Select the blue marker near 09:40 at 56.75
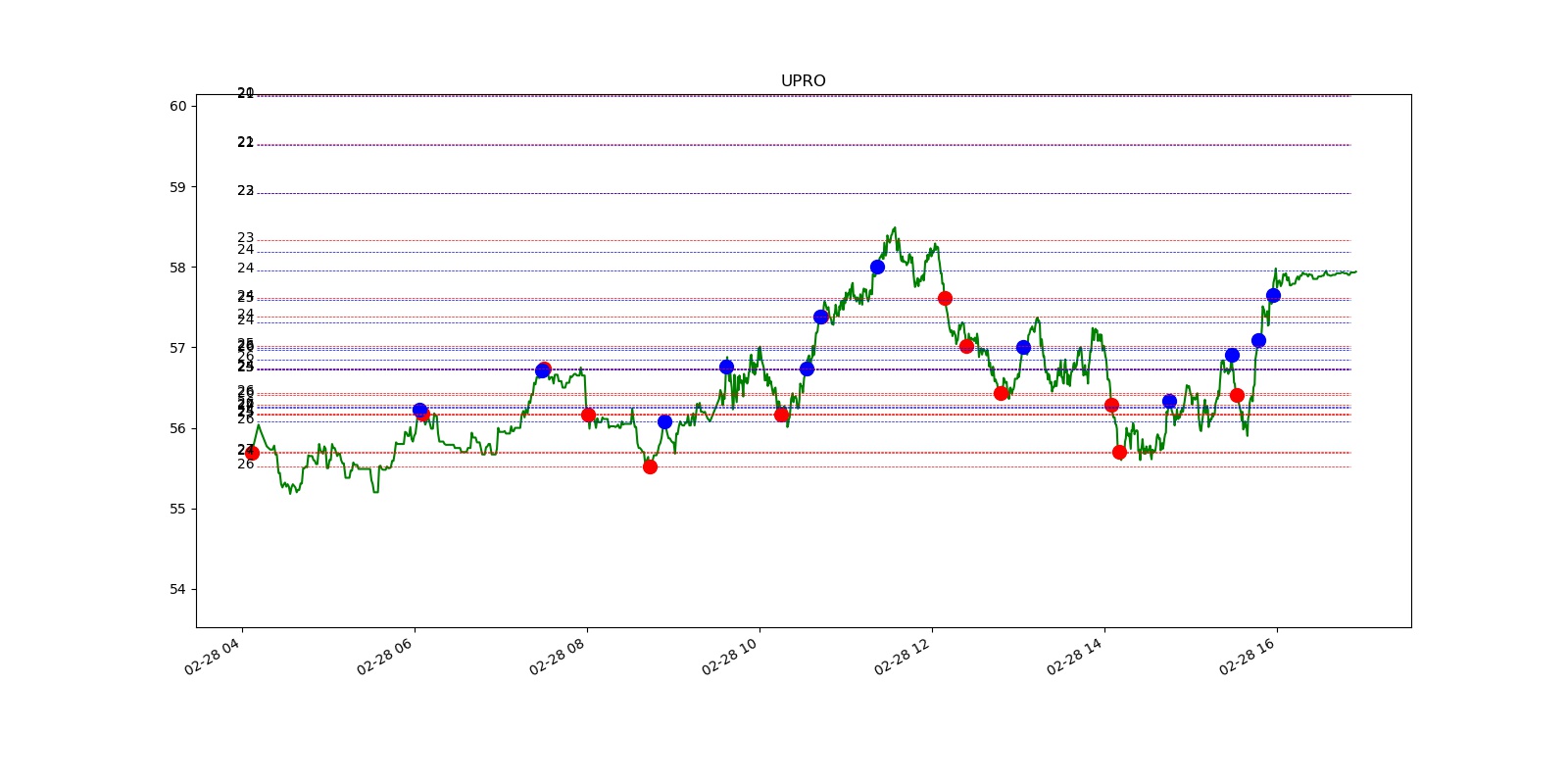The image size is (1568, 784). tap(726, 367)
